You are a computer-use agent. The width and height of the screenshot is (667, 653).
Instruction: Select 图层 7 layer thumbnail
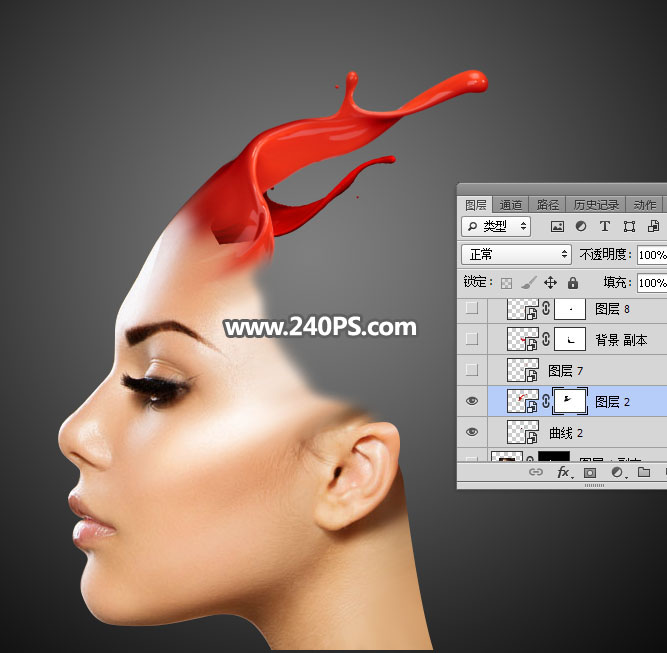coord(523,370)
